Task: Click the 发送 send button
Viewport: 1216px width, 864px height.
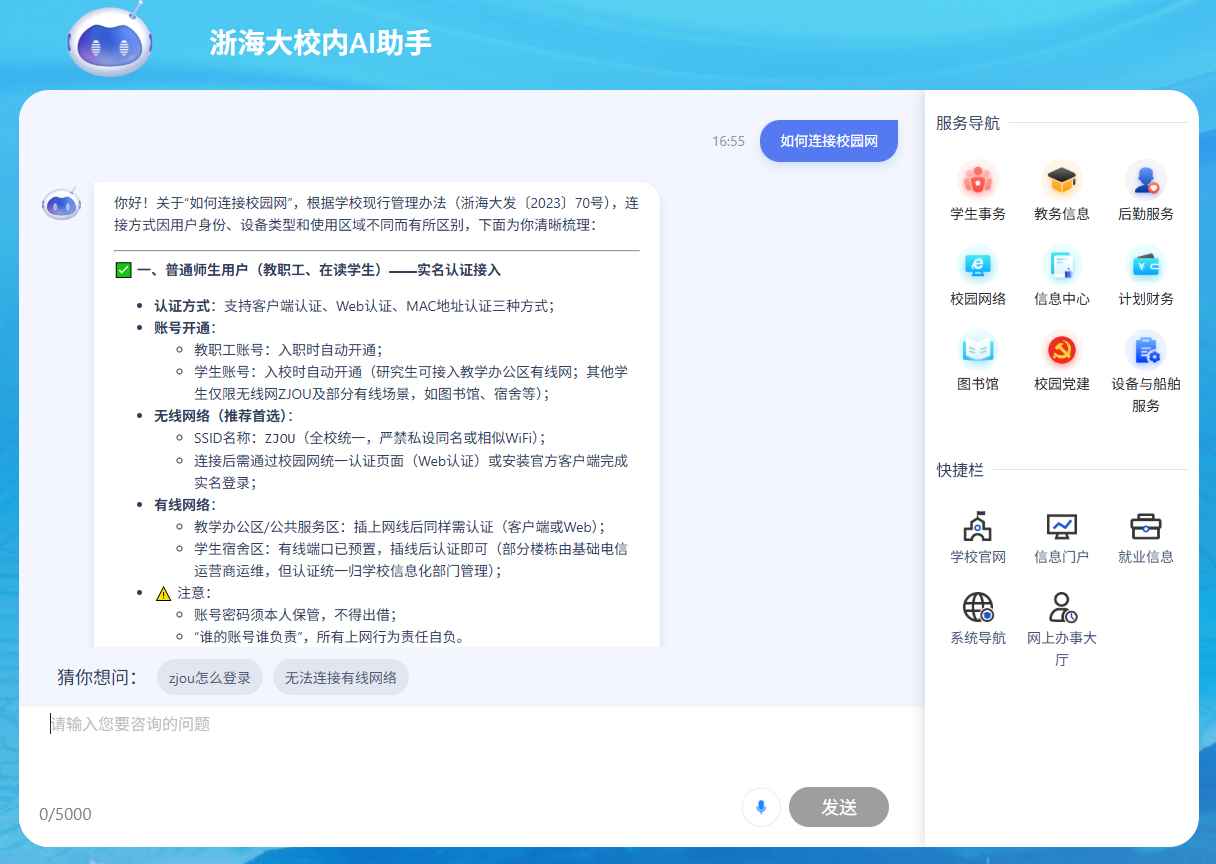Action: click(839, 807)
